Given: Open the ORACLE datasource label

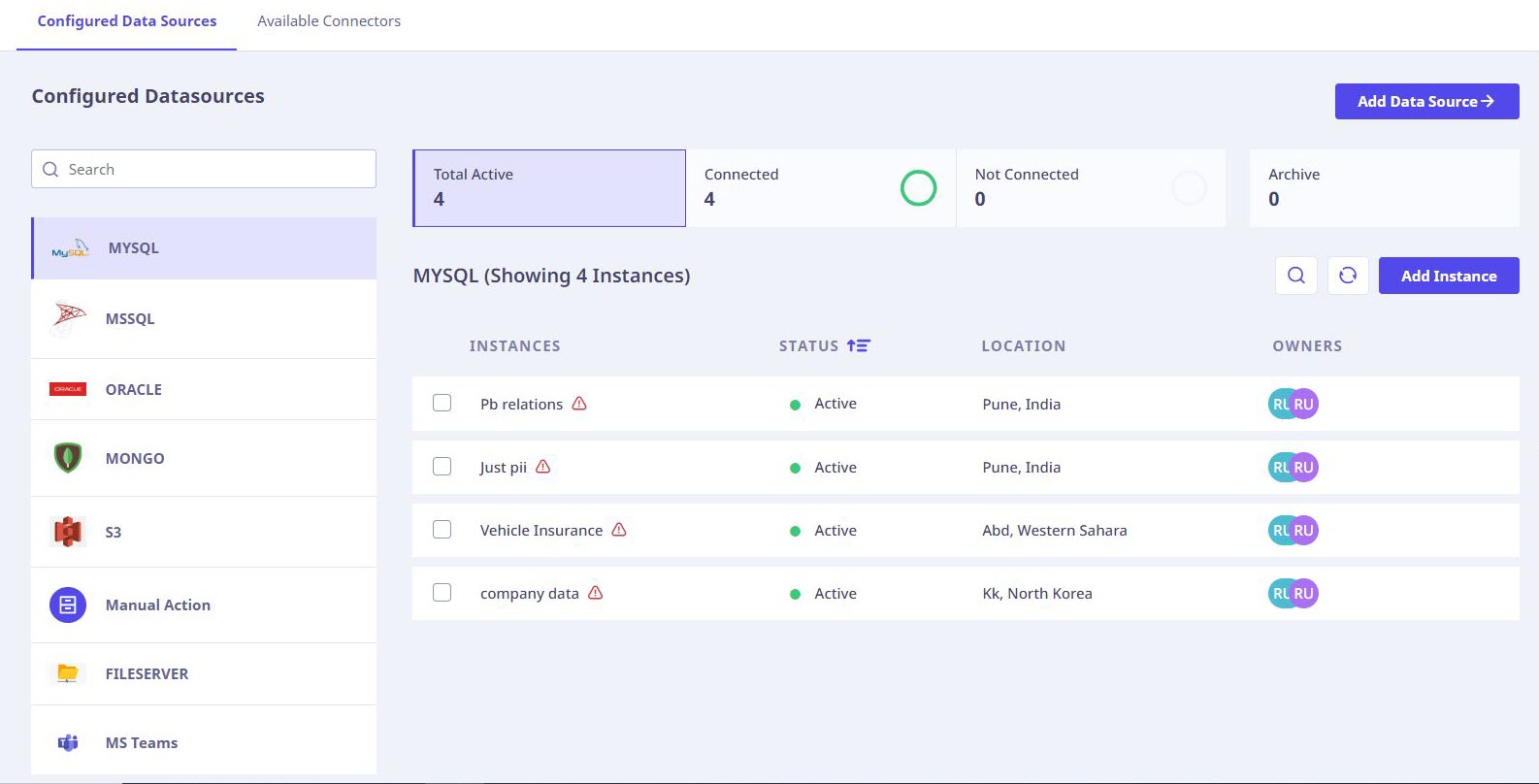Looking at the screenshot, I should click(134, 389).
